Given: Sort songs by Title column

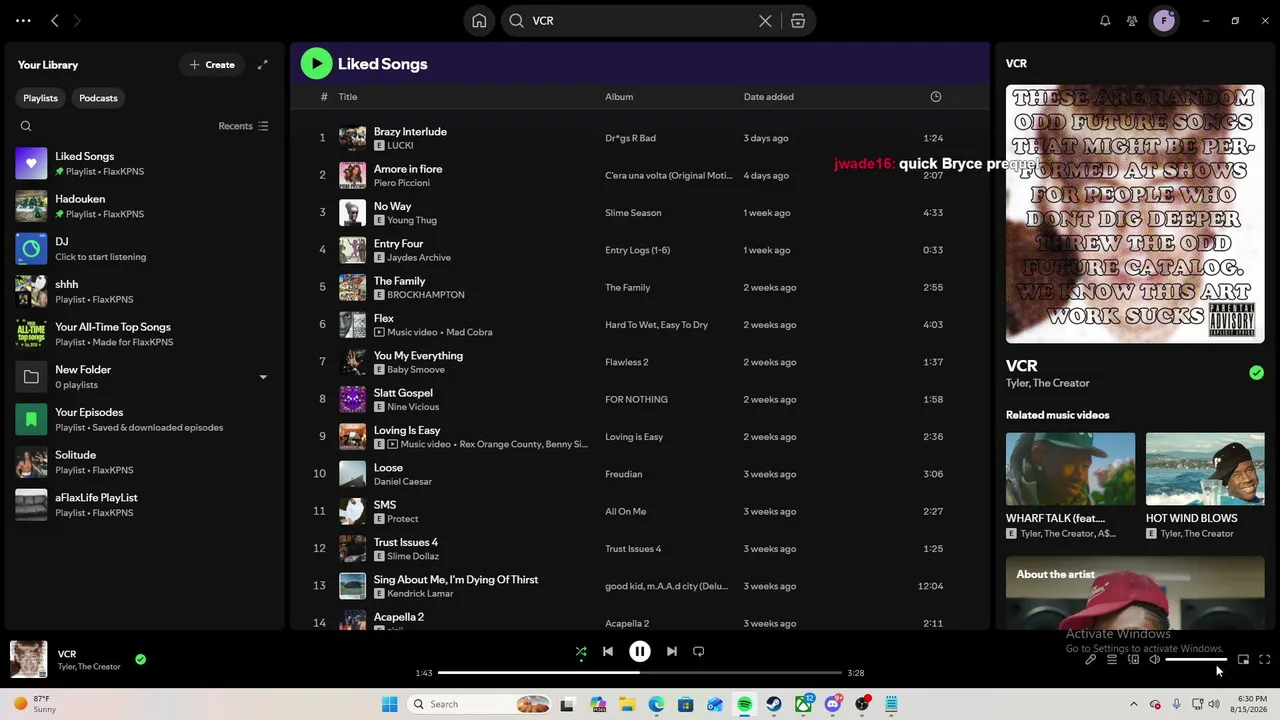Looking at the screenshot, I should [x=348, y=97].
